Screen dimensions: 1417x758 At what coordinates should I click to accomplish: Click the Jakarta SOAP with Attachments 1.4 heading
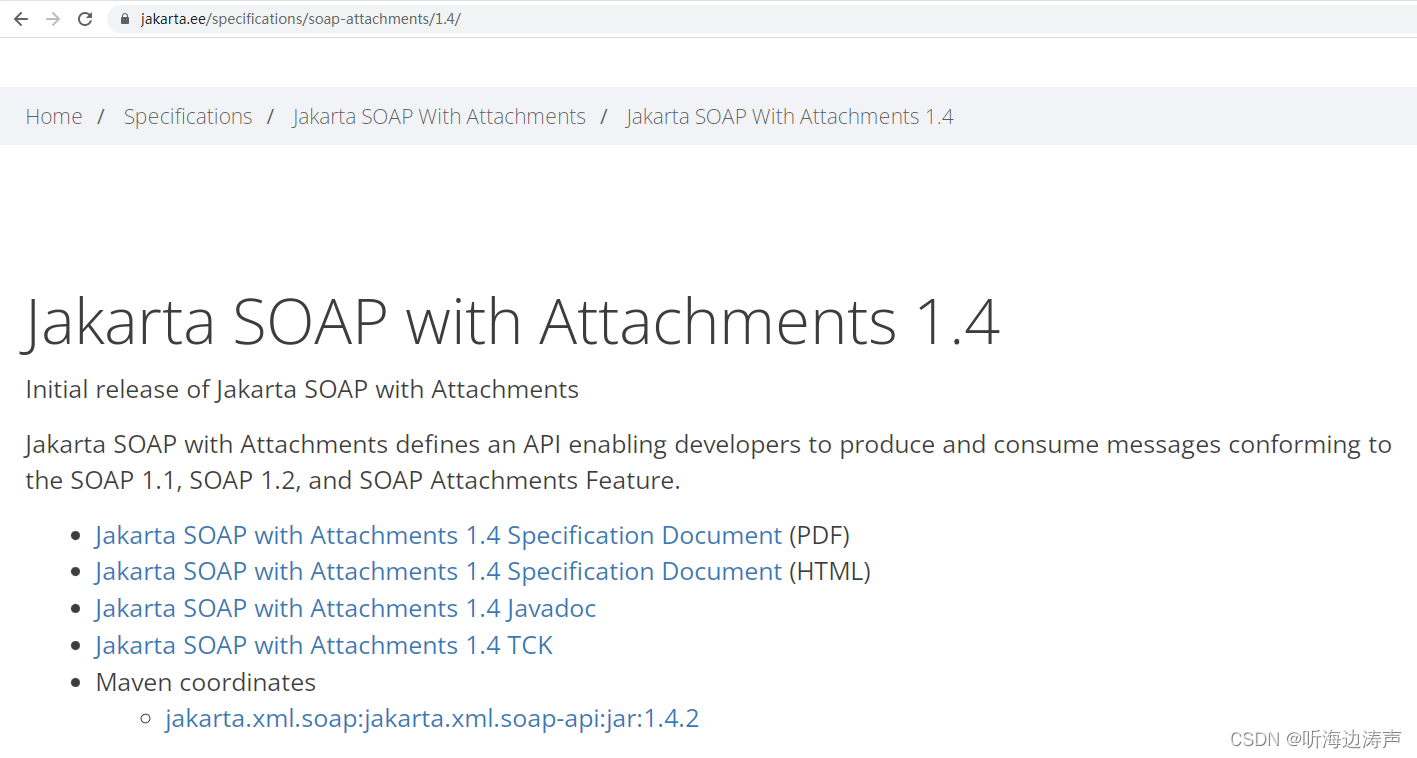511,322
